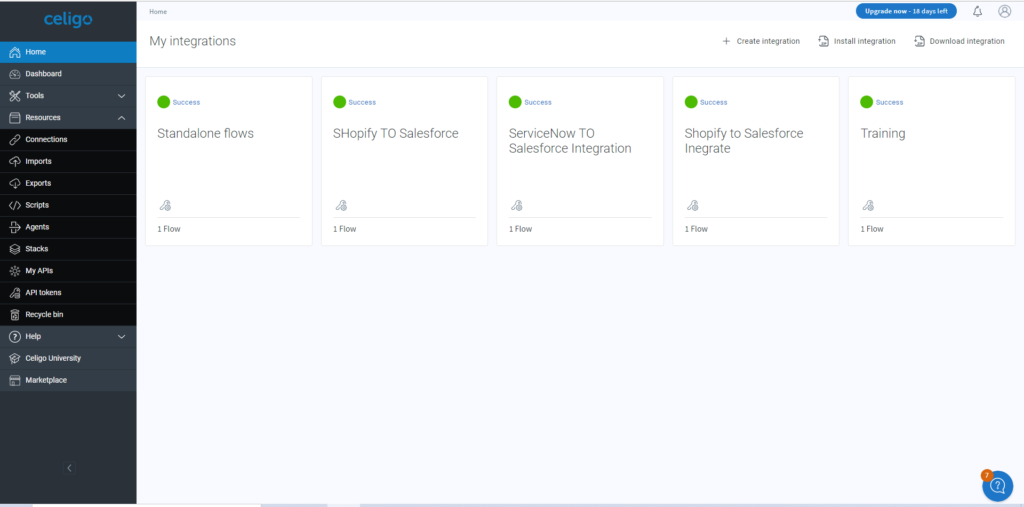Collapse the Resources section chevron
Screen dimensions: 1024x507
pos(121,118)
